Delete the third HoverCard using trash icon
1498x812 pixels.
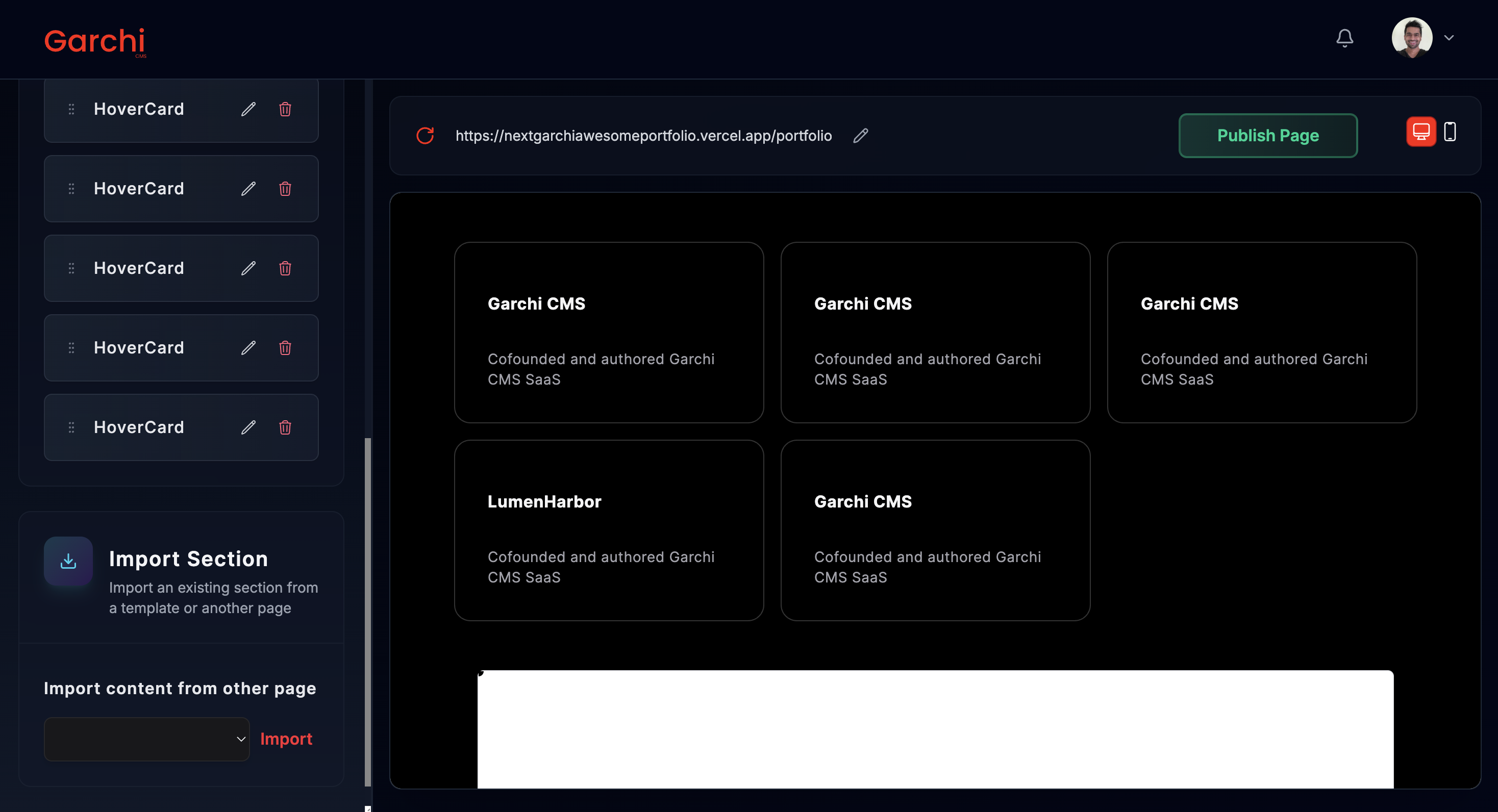pos(285,268)
